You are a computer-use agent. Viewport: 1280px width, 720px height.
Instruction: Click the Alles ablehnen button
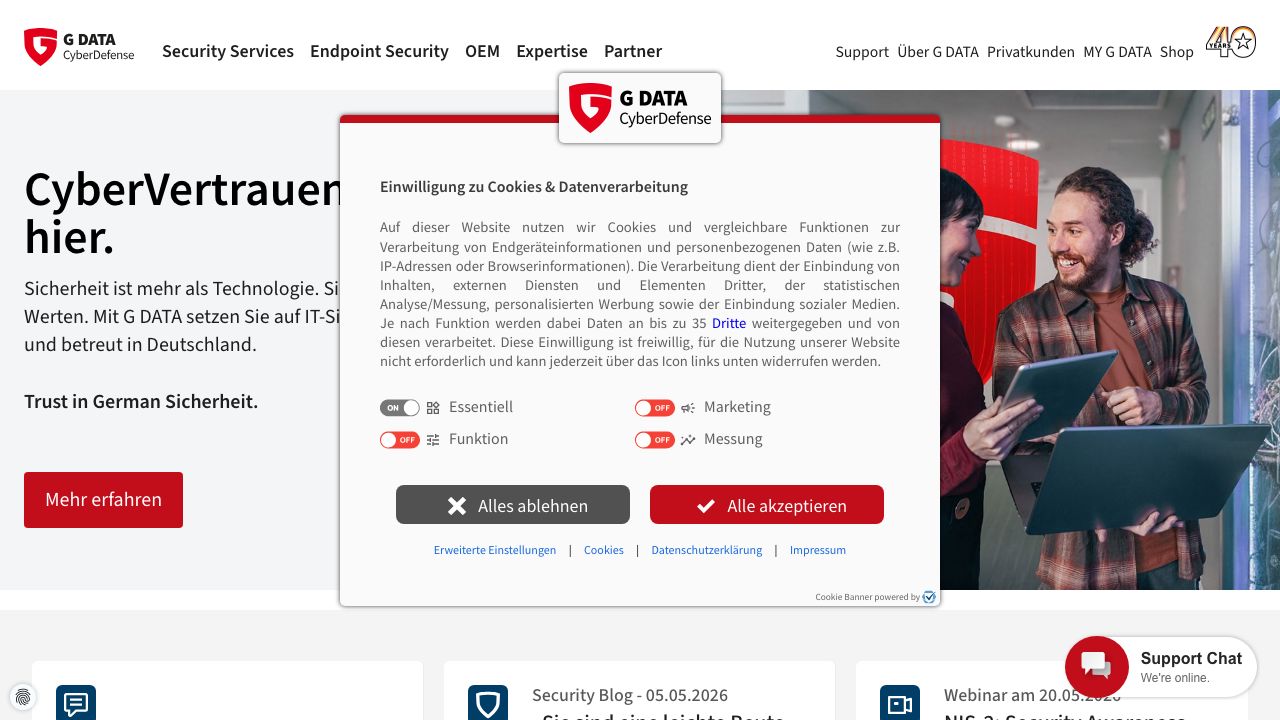[x=513, y=505]
